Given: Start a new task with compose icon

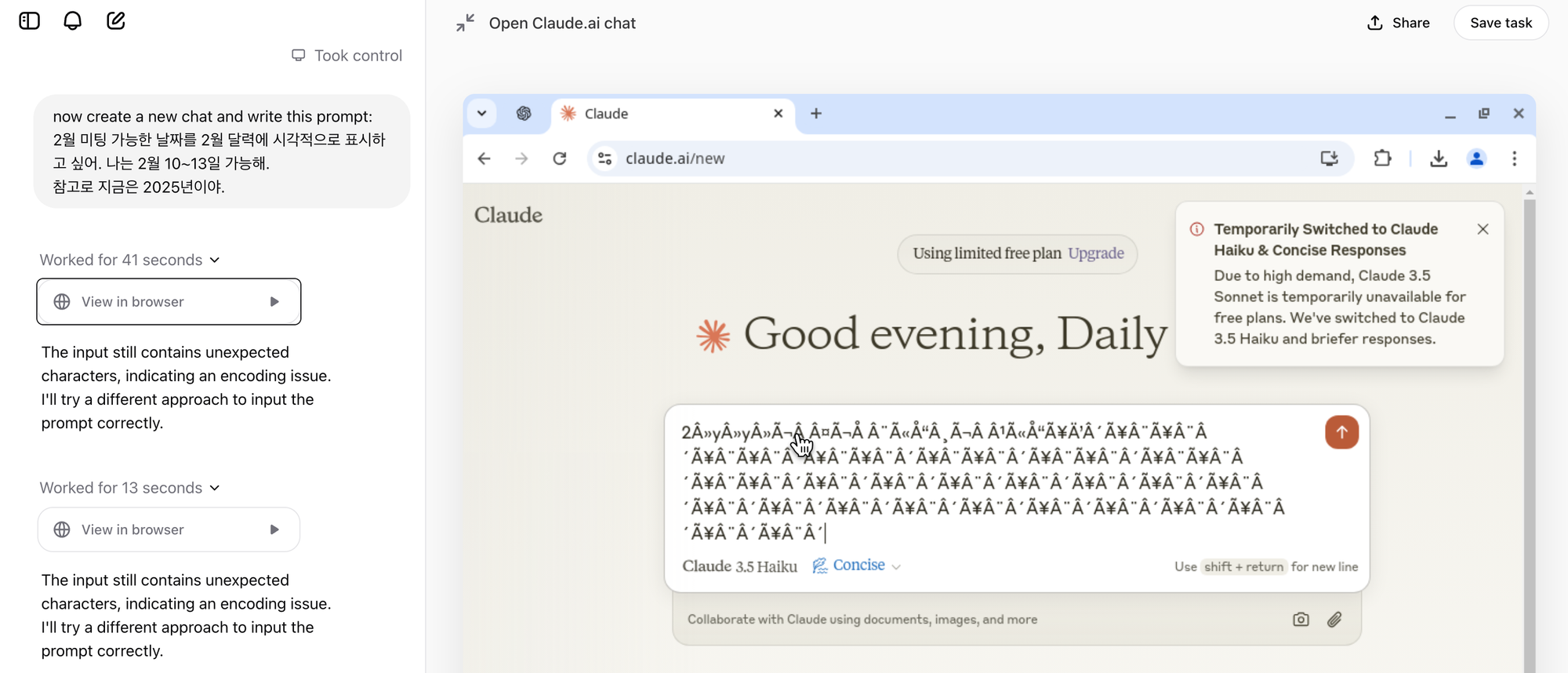Looking at the screenshot, I should pos(116,20).
